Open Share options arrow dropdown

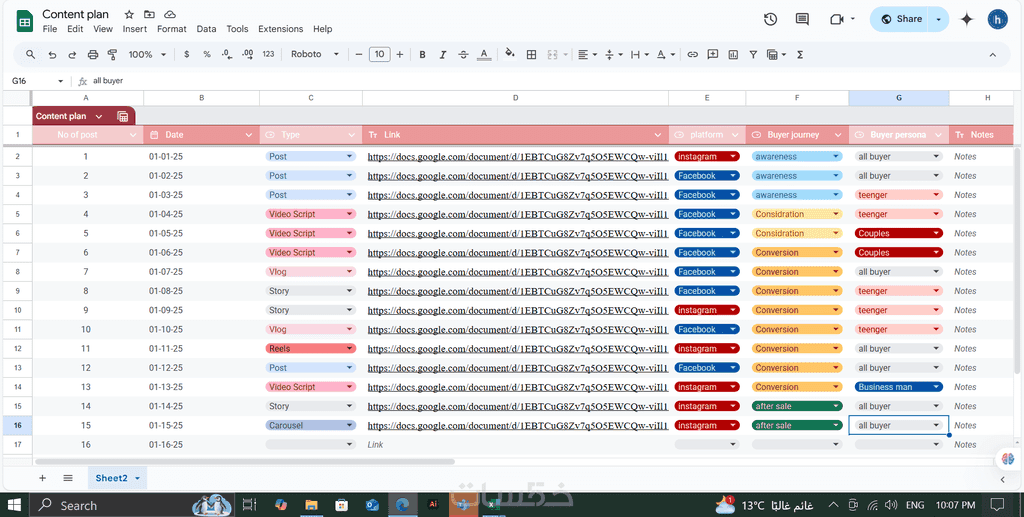pos(938,20)
